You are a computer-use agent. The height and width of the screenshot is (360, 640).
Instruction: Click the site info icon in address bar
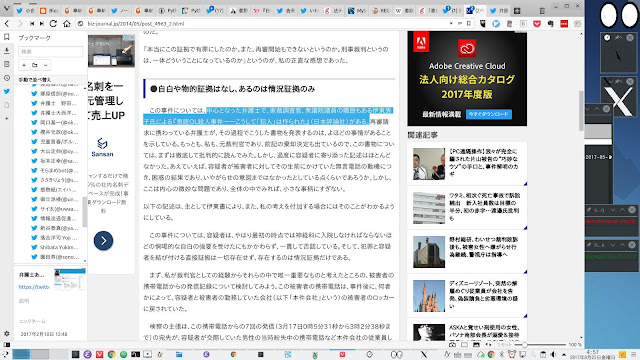tap(80, 24)
